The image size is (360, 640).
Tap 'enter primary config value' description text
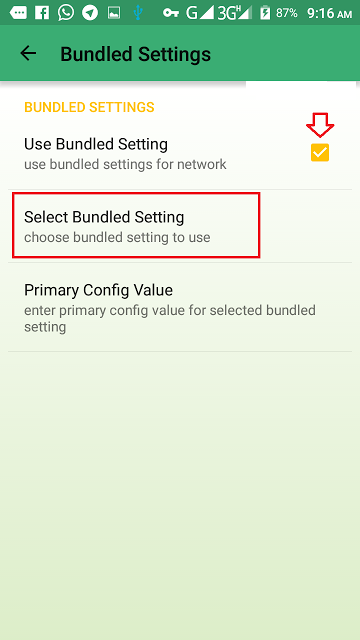[x=170, y=318]
